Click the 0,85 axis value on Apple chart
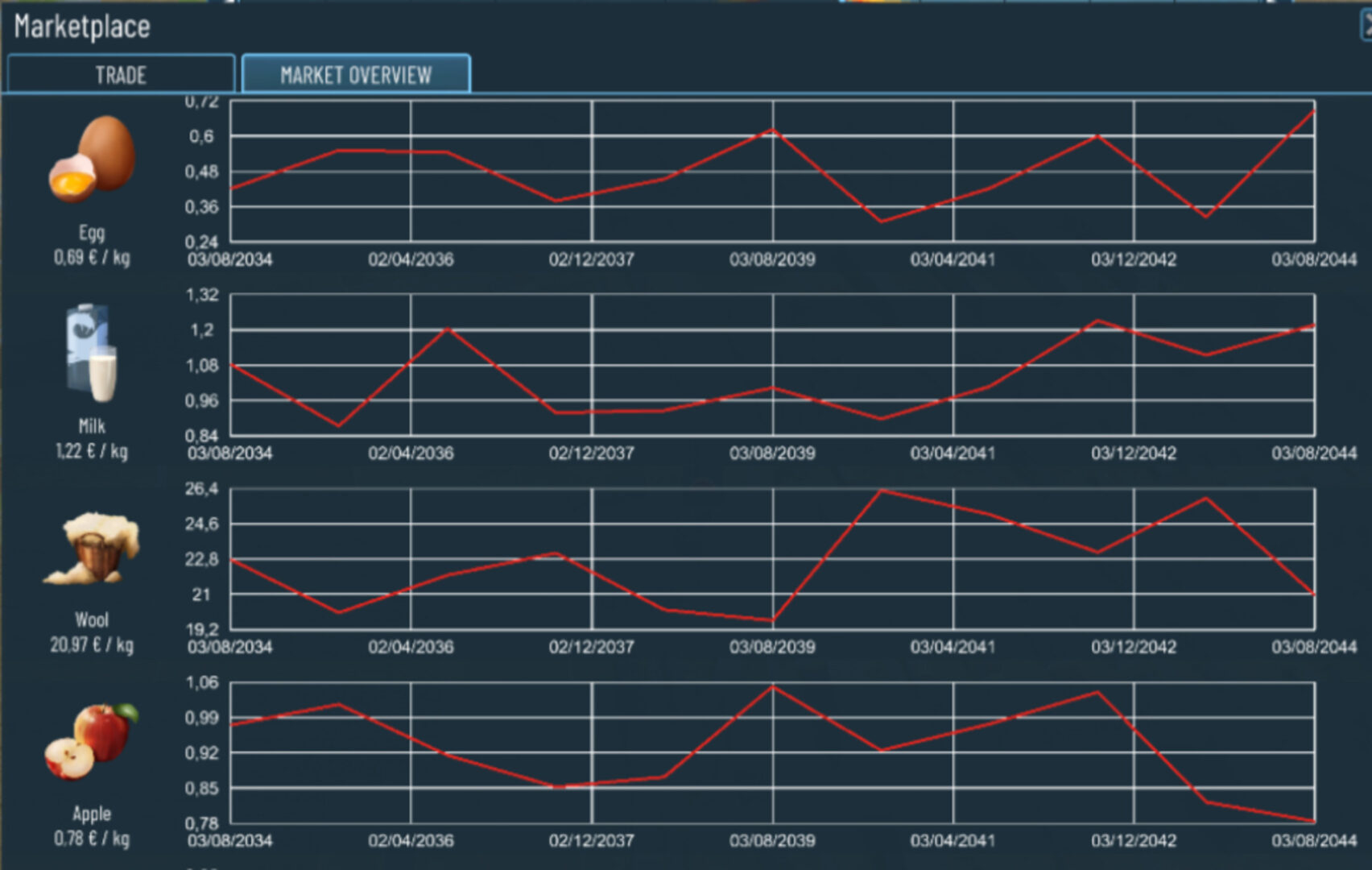Screen dimensions: 1372x870 click(x=201, y=789)
